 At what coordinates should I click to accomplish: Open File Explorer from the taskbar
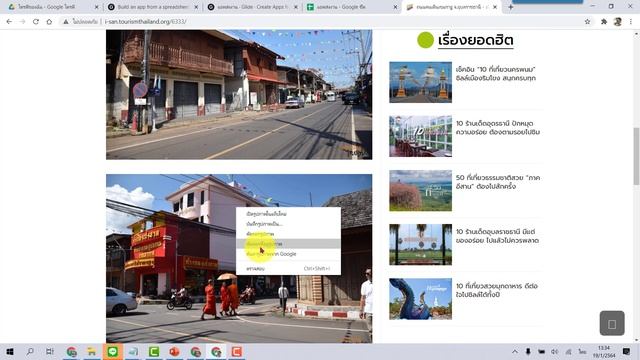[x=92, y=351]
